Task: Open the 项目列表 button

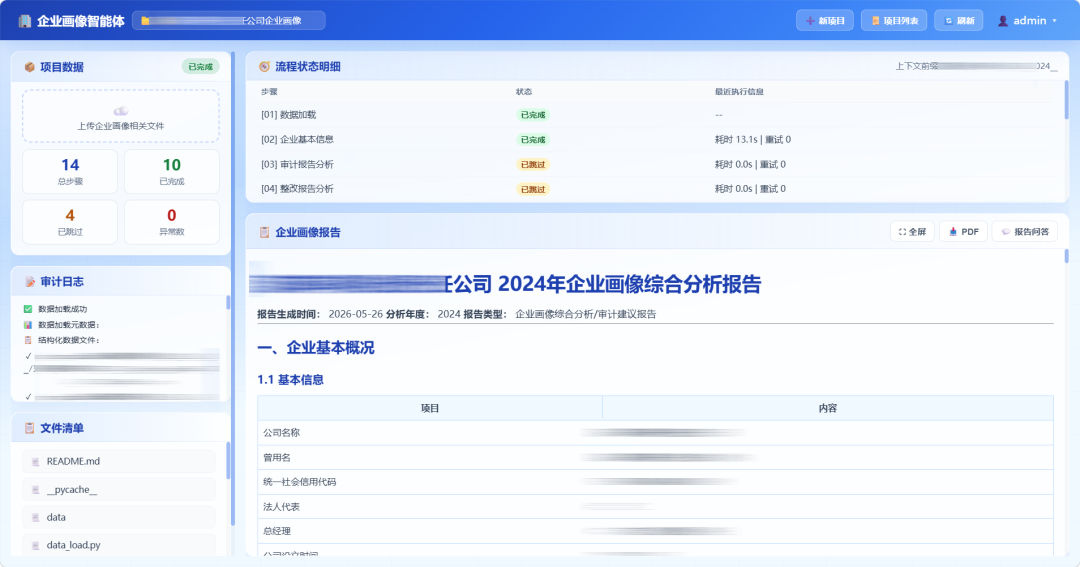Action: tap(894, 21)
